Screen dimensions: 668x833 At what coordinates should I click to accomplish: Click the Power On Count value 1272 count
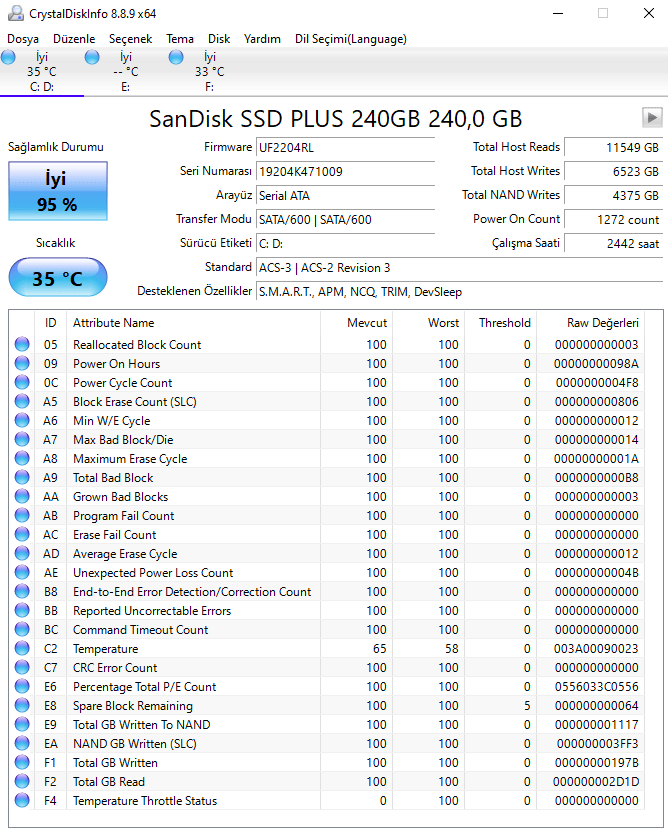613,219
